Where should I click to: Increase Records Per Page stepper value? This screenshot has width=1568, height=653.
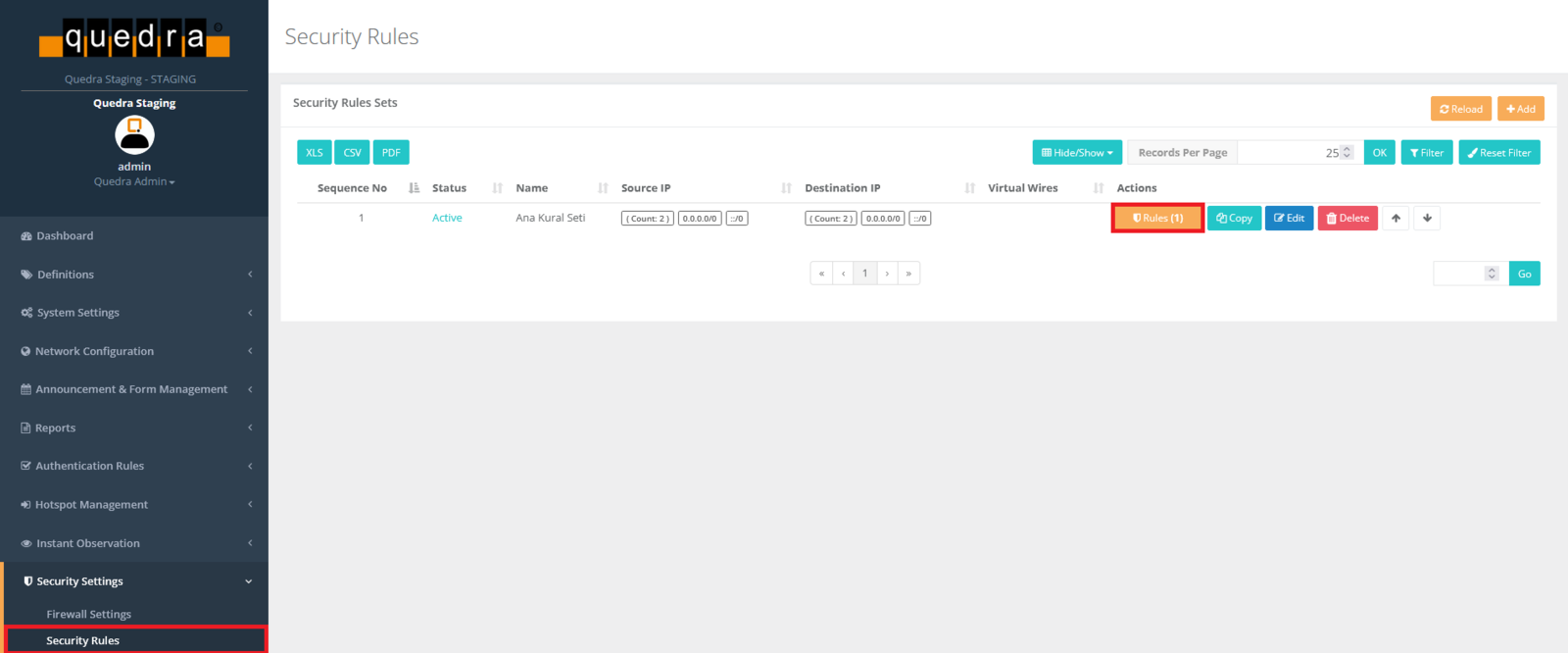(x=1347, y=149)
